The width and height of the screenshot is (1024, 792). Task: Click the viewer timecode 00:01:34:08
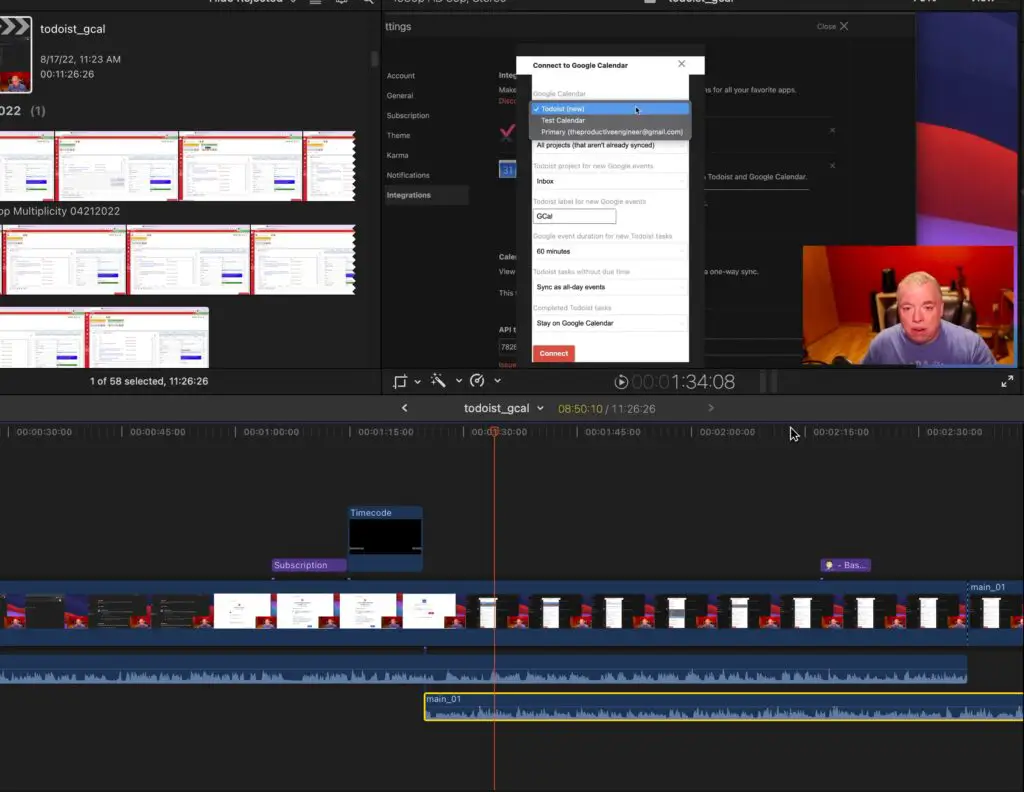[x=683, y=382]
